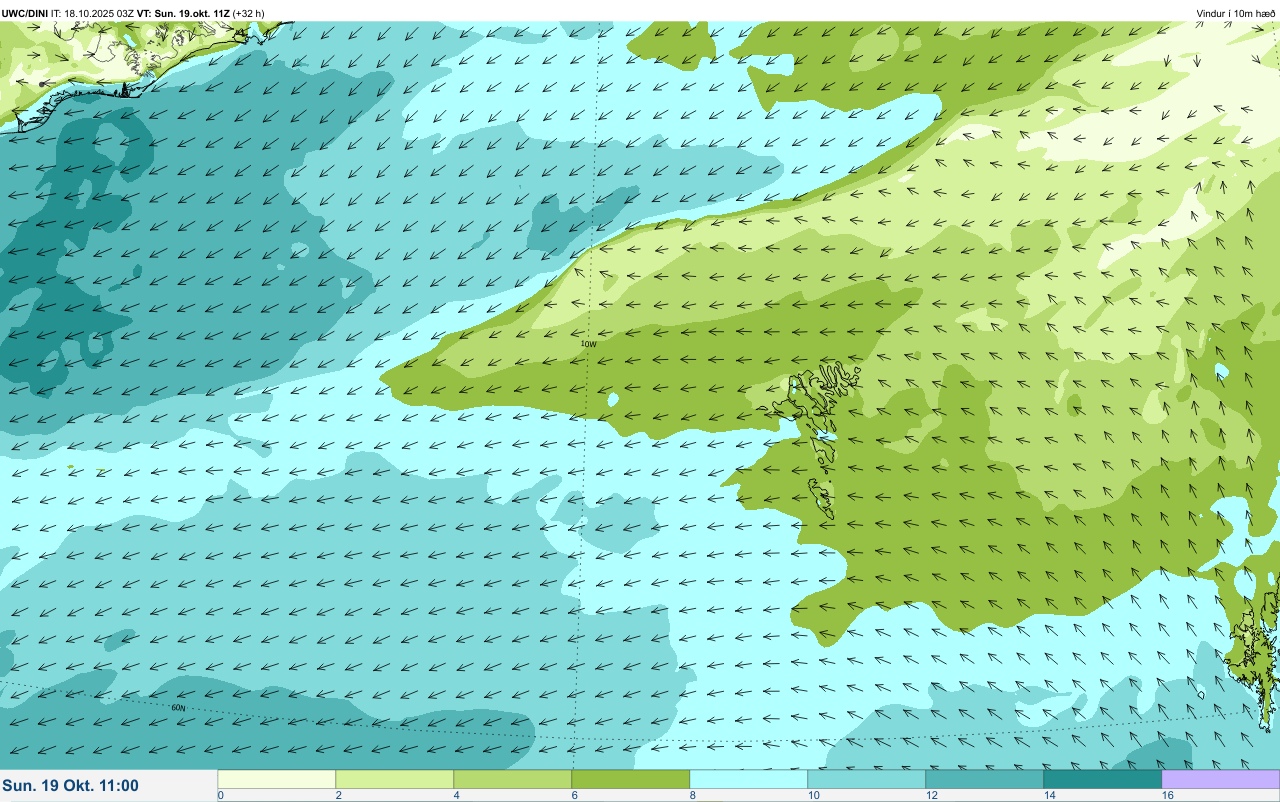This screenshot has width=1280, height=802.
Task: Click the '60N' latitude label
Action: pyautogui.click(x=178, y=708)
